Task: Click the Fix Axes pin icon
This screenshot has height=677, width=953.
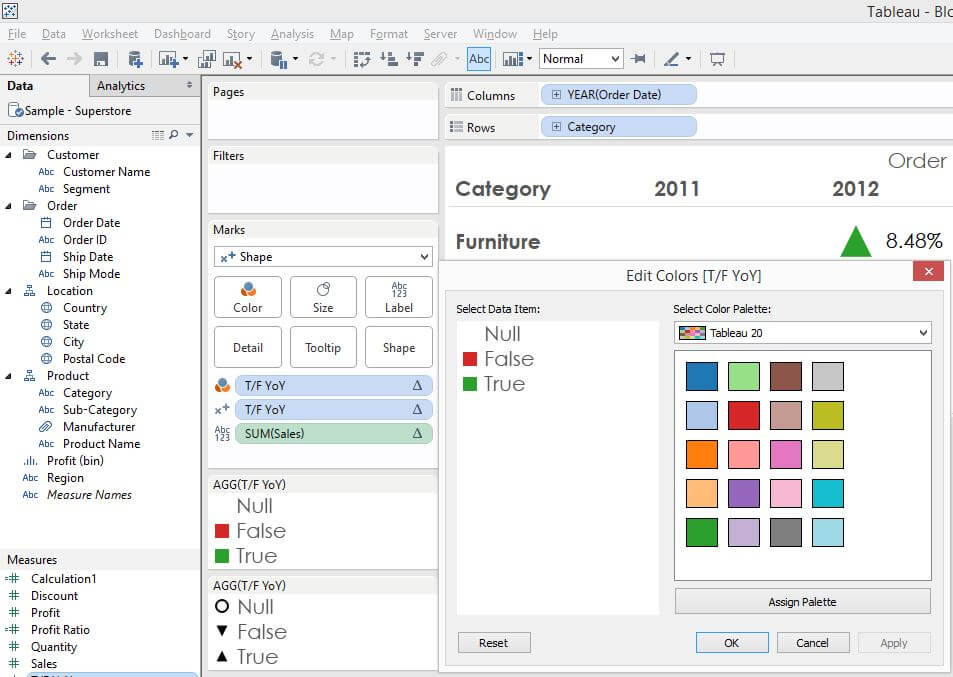Action: coord(638,59)
